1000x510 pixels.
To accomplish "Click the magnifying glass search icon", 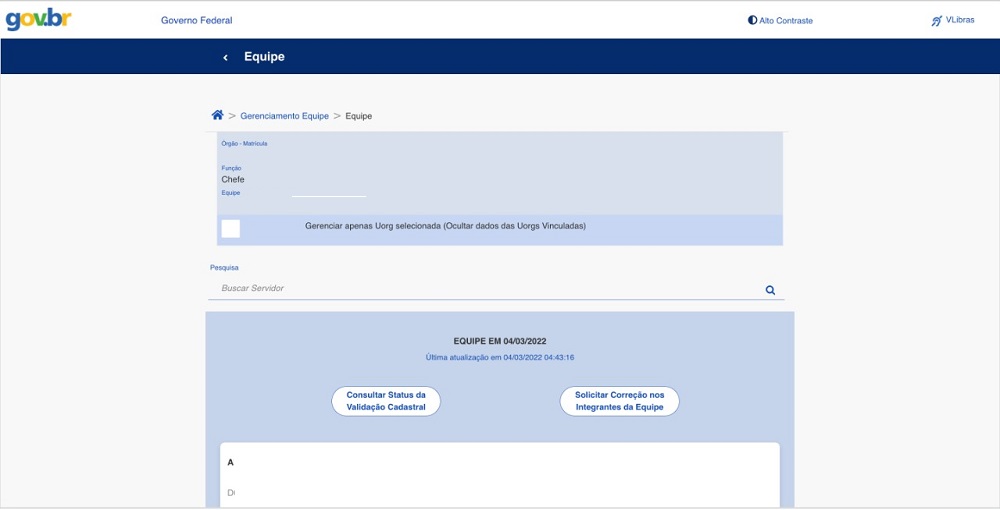I will point(770,290).
